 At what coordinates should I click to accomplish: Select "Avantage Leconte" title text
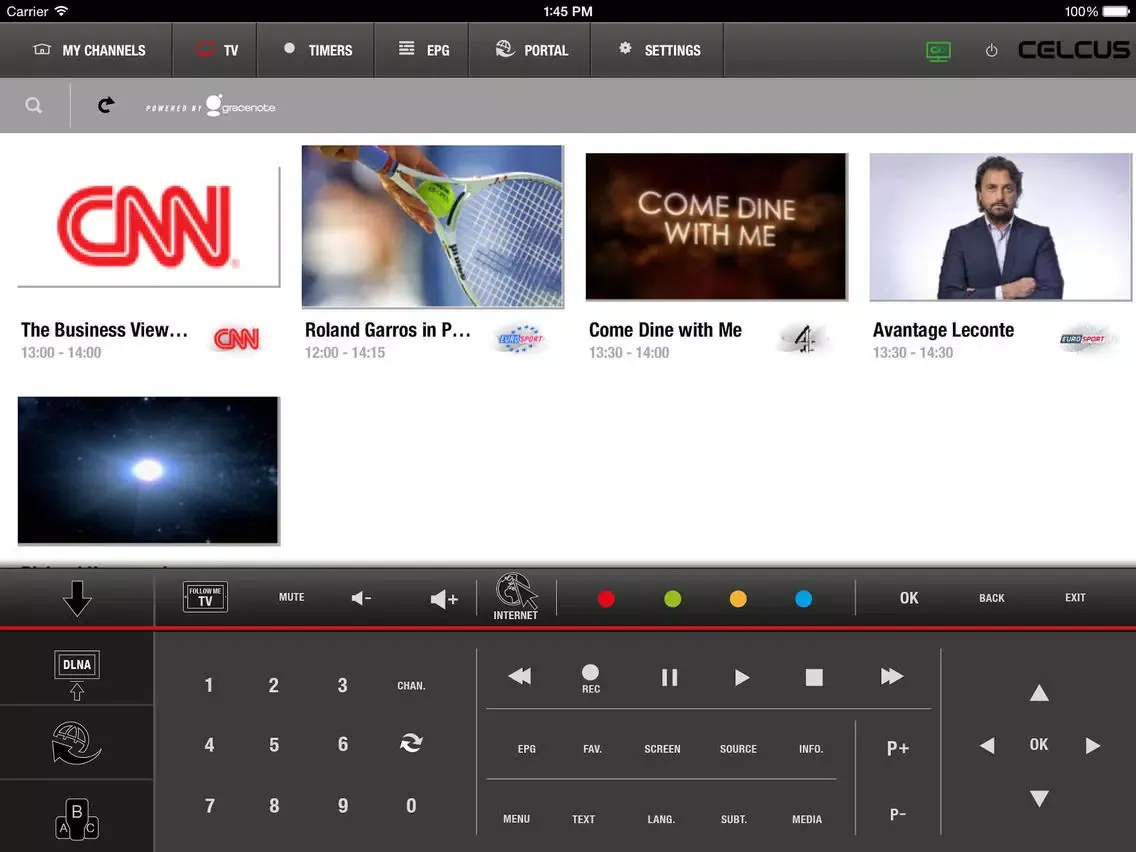[x=943, y=330]
